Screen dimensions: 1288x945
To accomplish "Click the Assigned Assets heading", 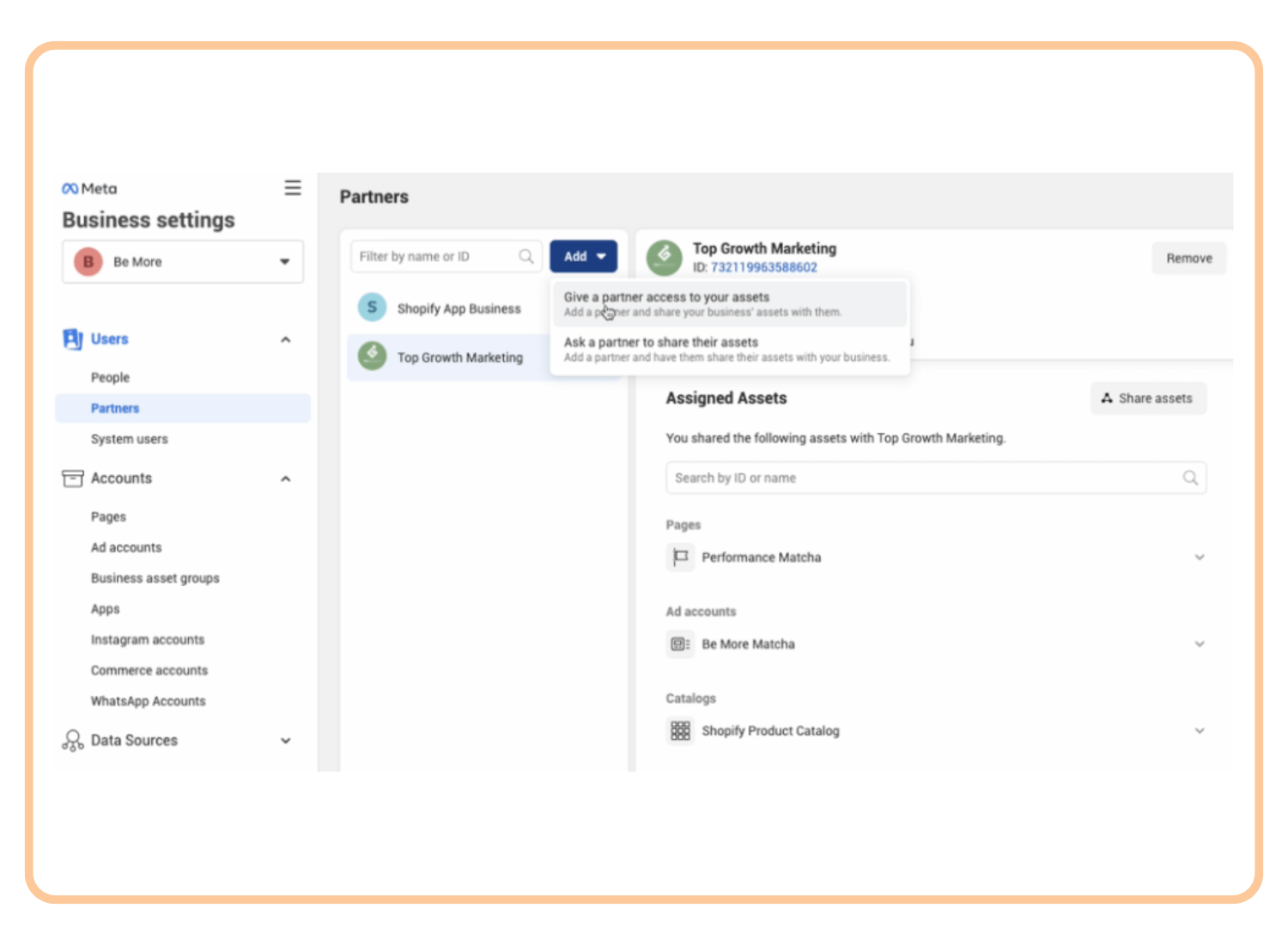I will pos(726,398).
